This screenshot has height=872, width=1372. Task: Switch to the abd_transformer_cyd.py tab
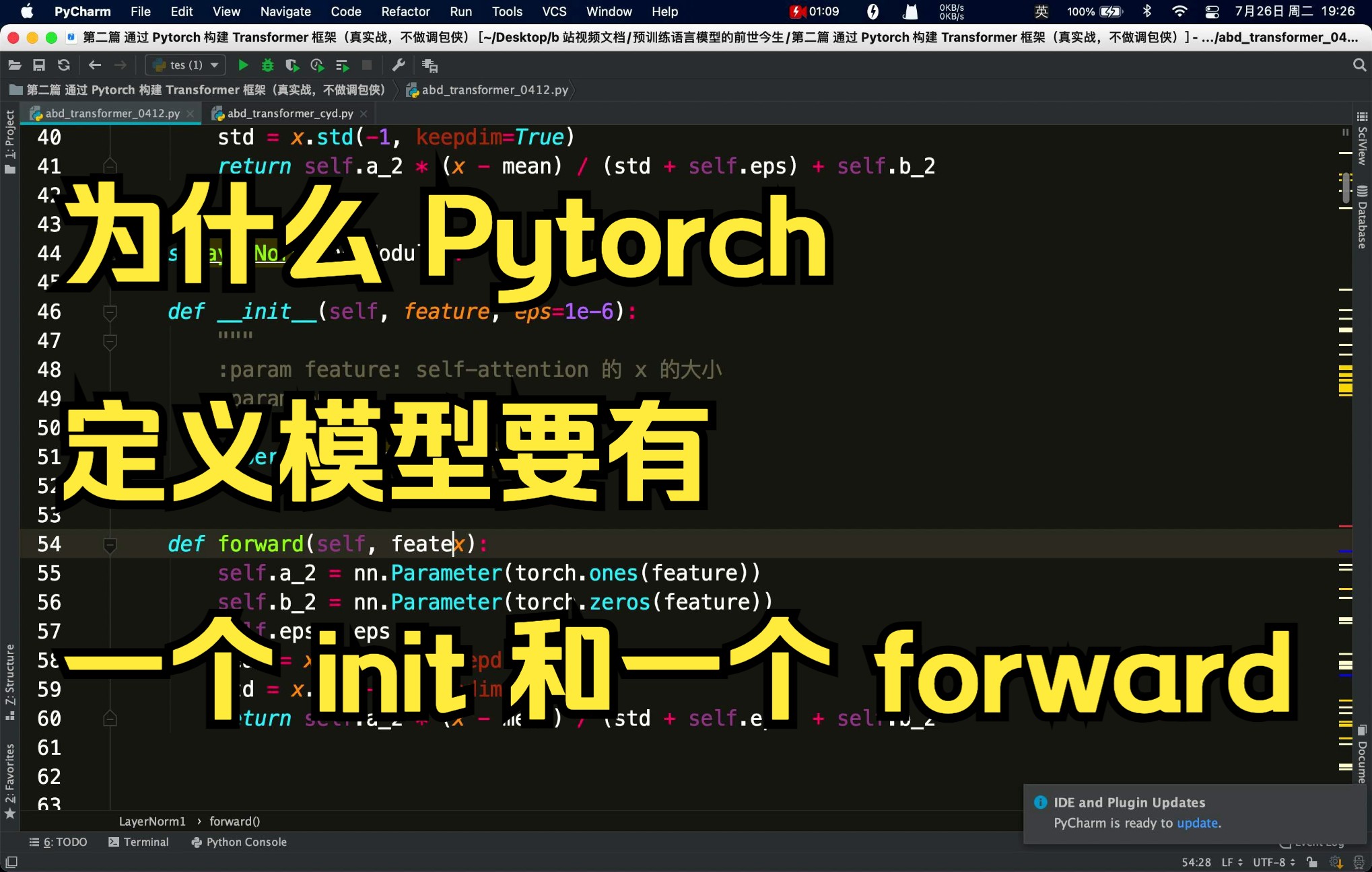[x=288, y=113]
